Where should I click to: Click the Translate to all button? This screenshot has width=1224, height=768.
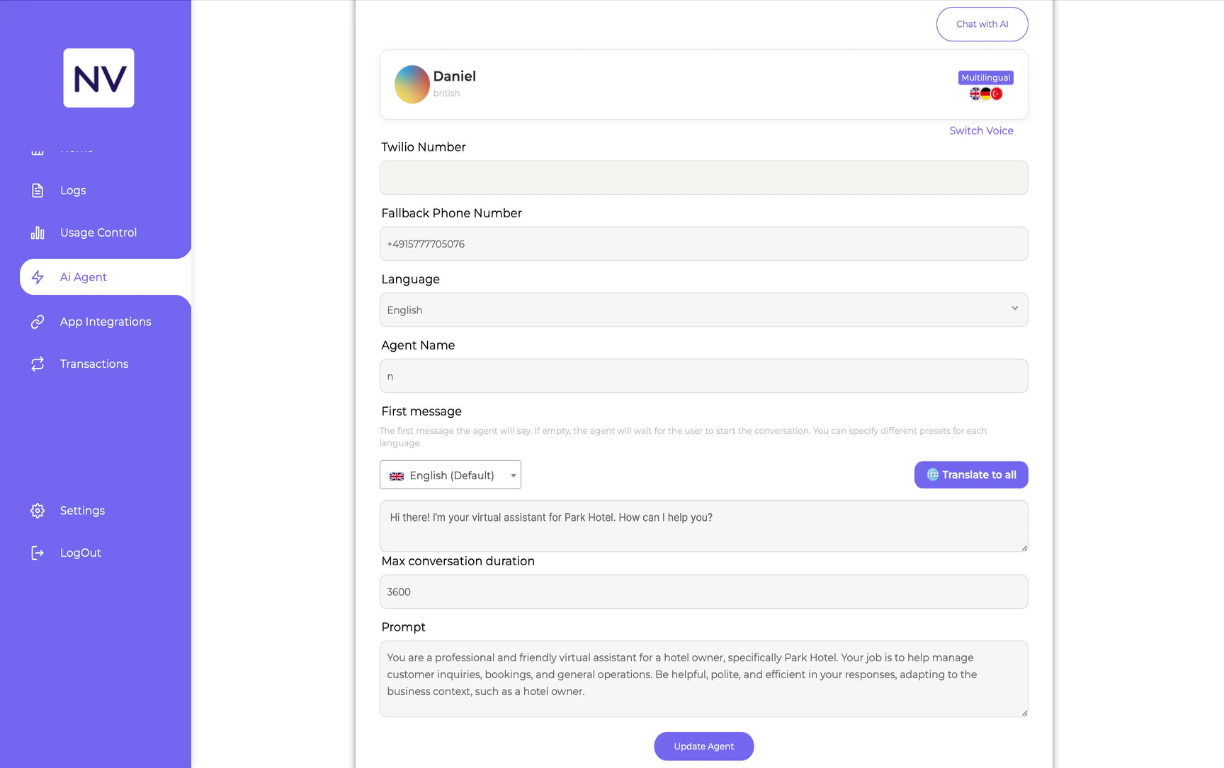971,475
